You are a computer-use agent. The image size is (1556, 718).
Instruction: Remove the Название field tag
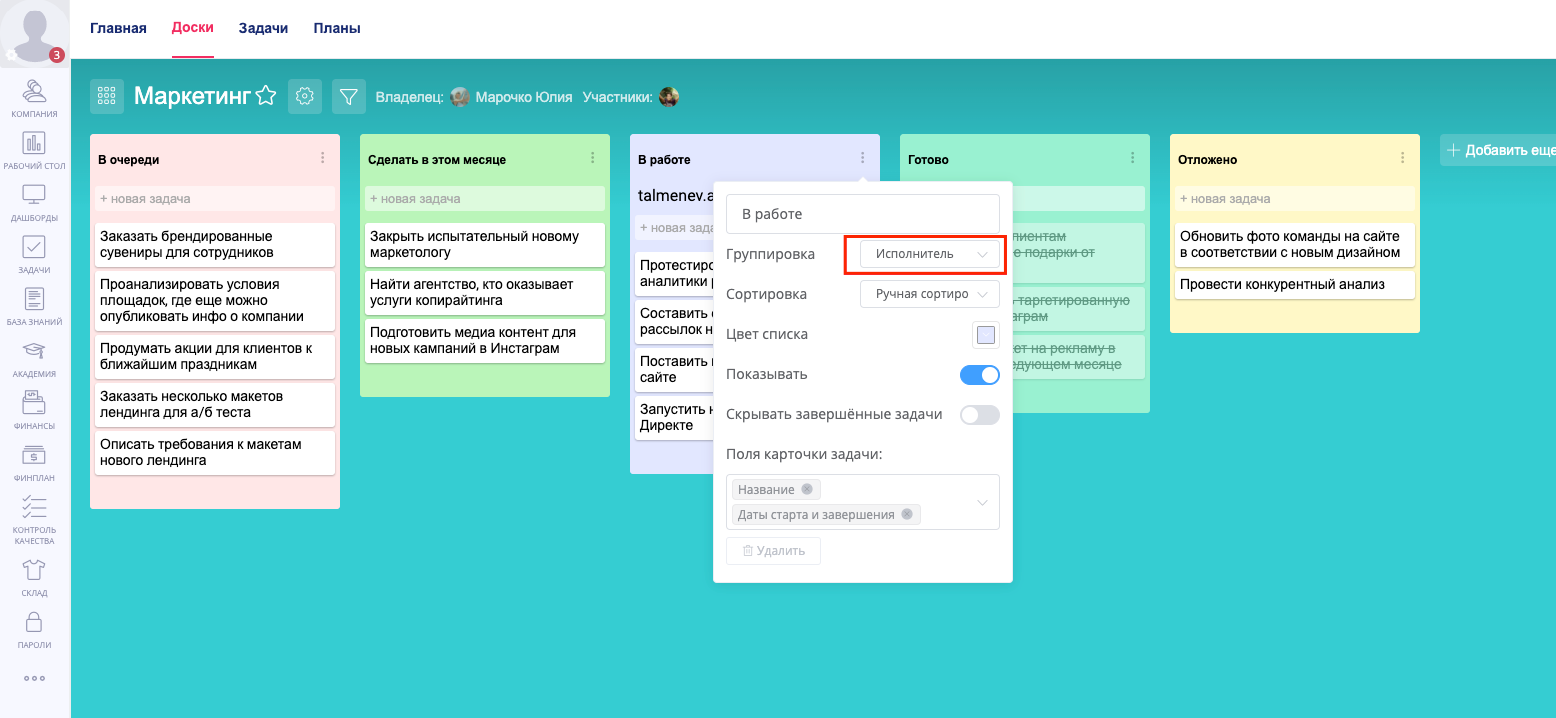click(x=807, y=489)
